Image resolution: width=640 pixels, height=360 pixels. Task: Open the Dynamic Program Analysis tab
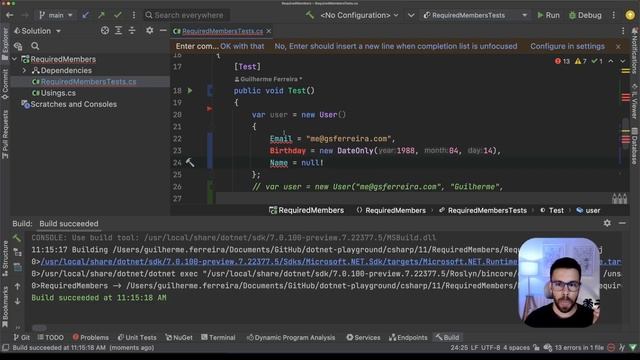(291, 338)
